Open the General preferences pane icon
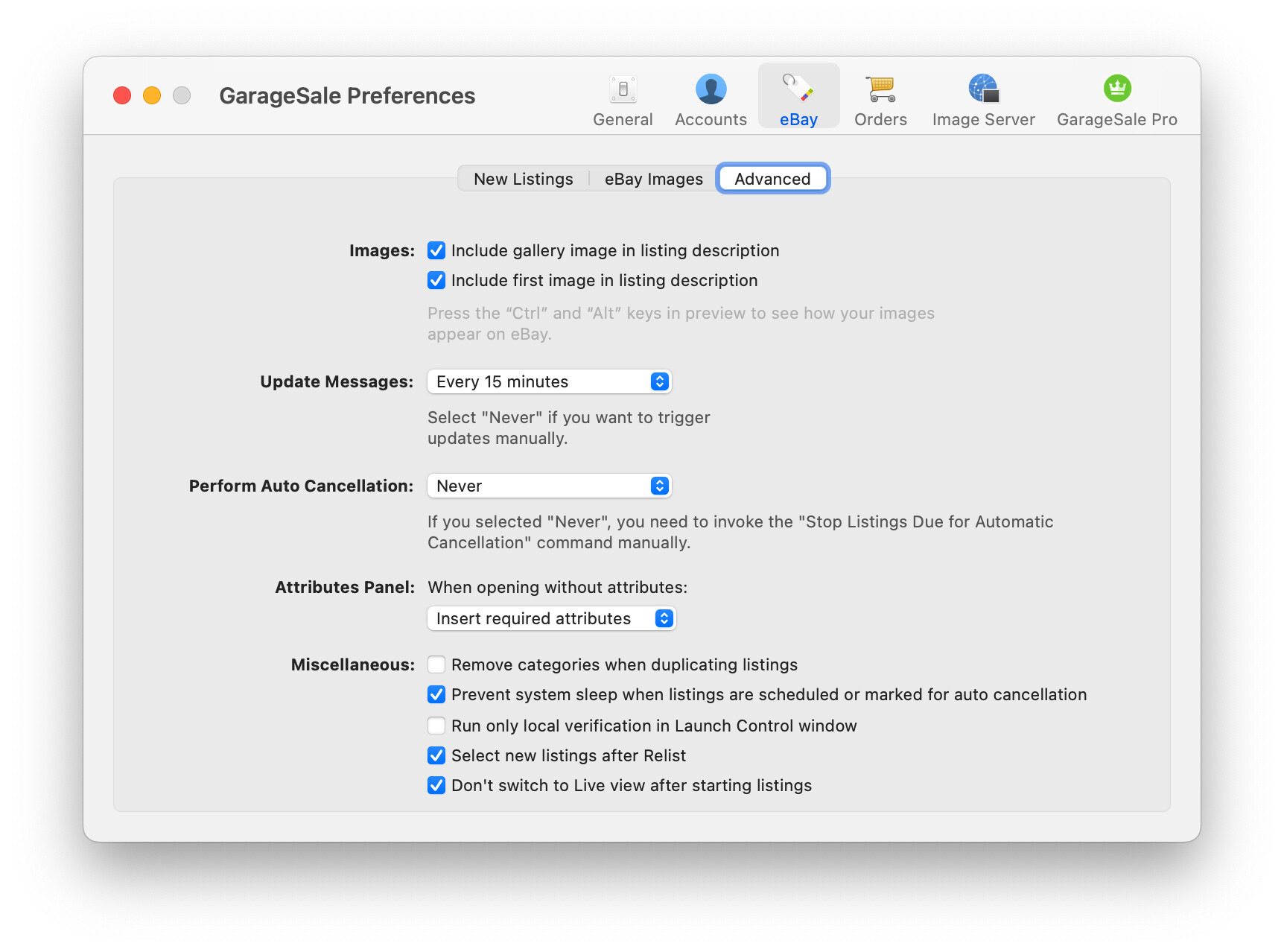Image resolution: width=1284 pixels, height=952 pixels. point(623,89)
